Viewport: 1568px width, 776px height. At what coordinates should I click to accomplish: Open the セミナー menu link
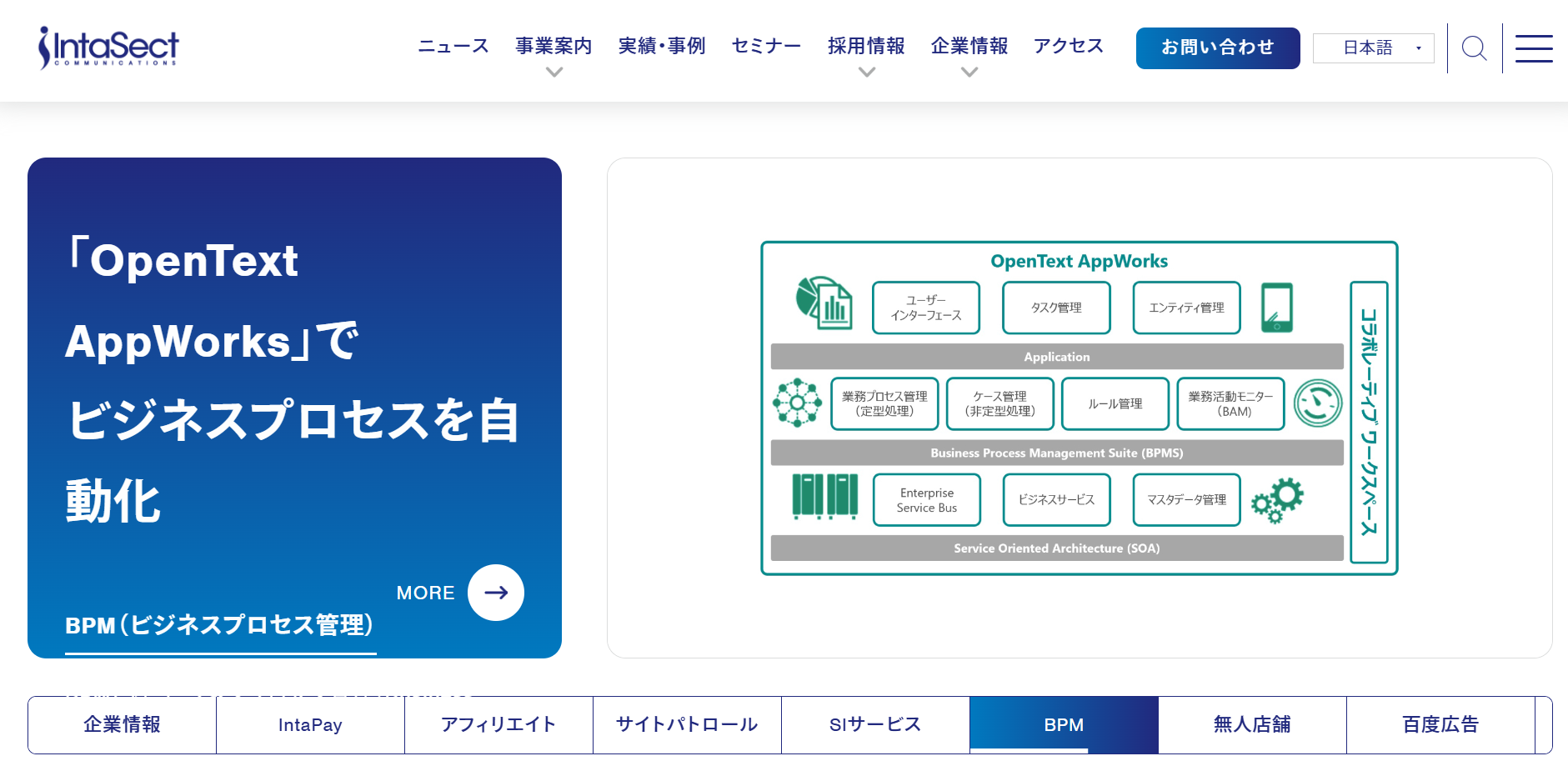pos(766,46)
